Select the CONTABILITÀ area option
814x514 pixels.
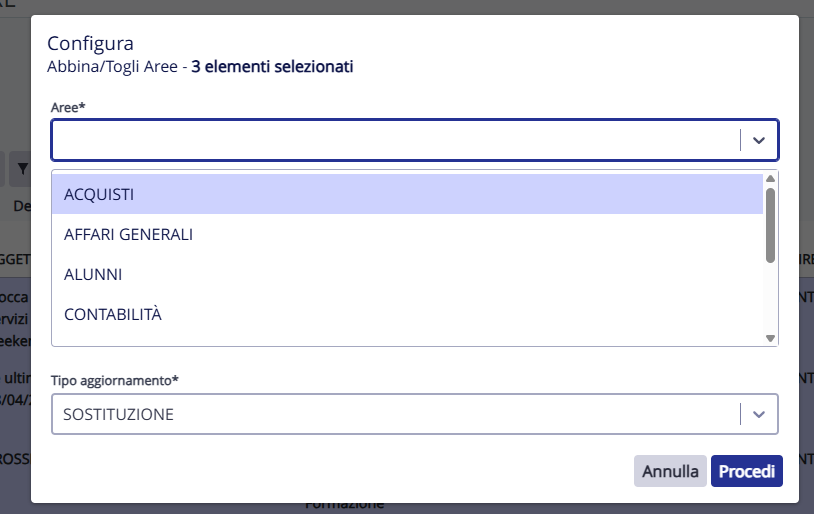(x=407, y=314)
